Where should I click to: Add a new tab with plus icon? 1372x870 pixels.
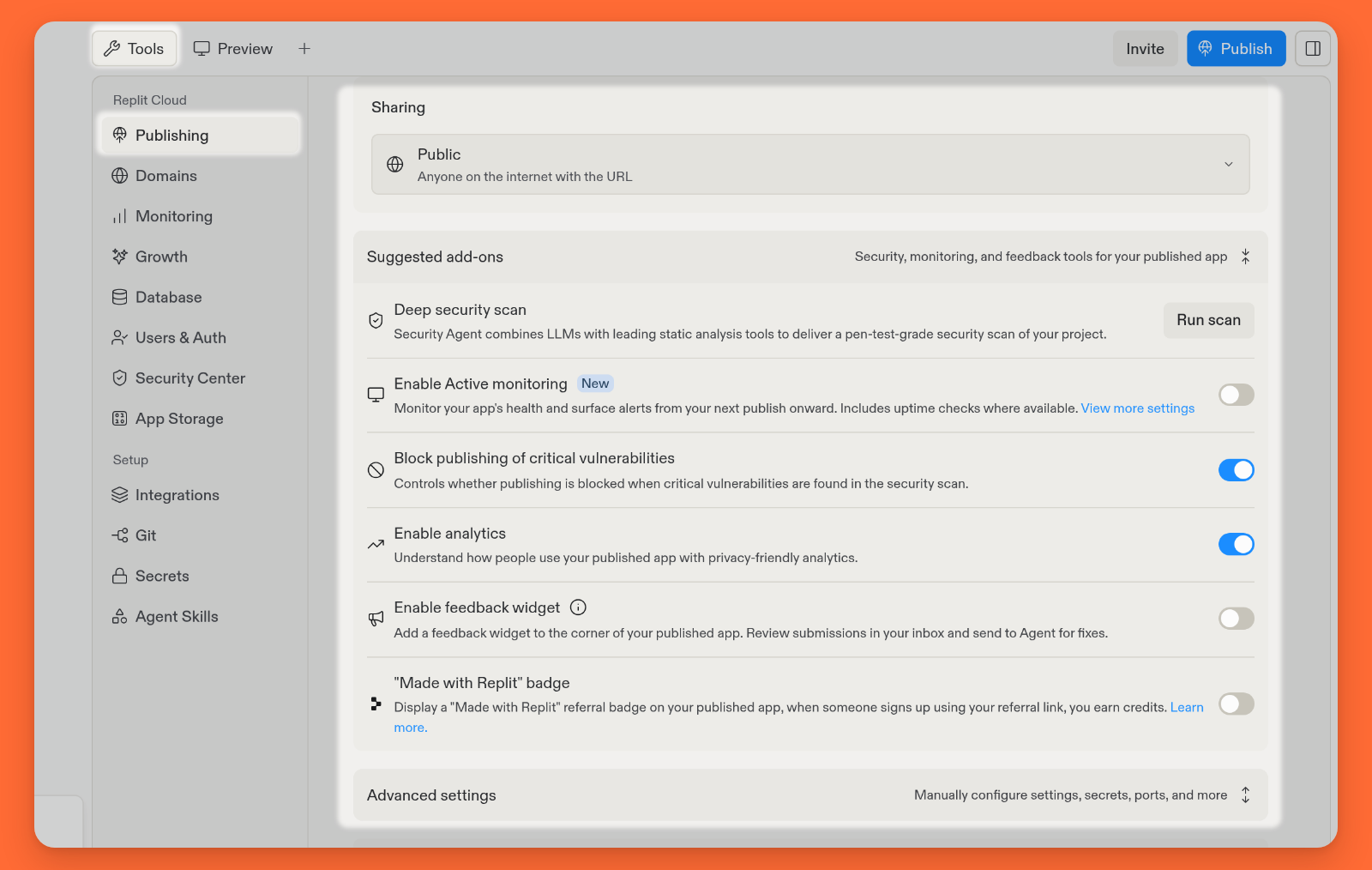(x=304, y=49)
